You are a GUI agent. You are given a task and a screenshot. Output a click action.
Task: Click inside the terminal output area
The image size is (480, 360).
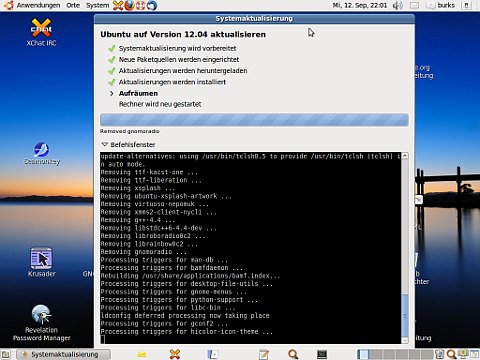[250, 248]
